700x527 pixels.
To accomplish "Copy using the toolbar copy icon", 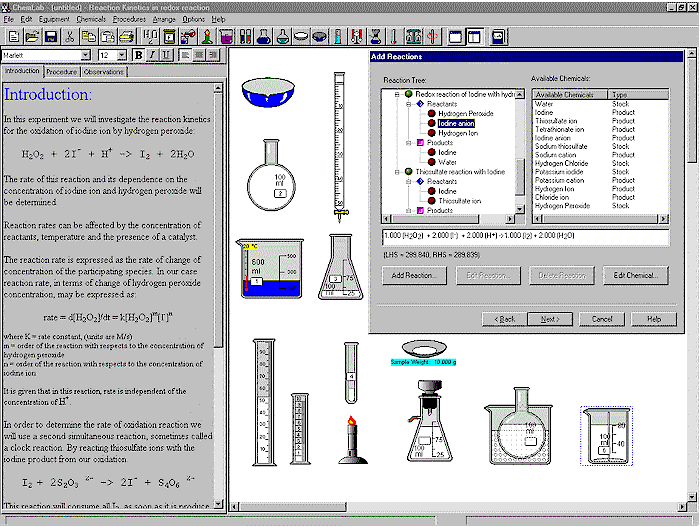I will pyautogui.click(x=88, y=37).
